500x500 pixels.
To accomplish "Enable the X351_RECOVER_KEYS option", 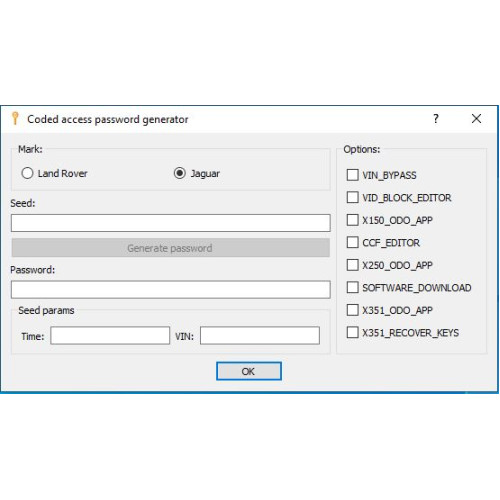I will point(352,332).
